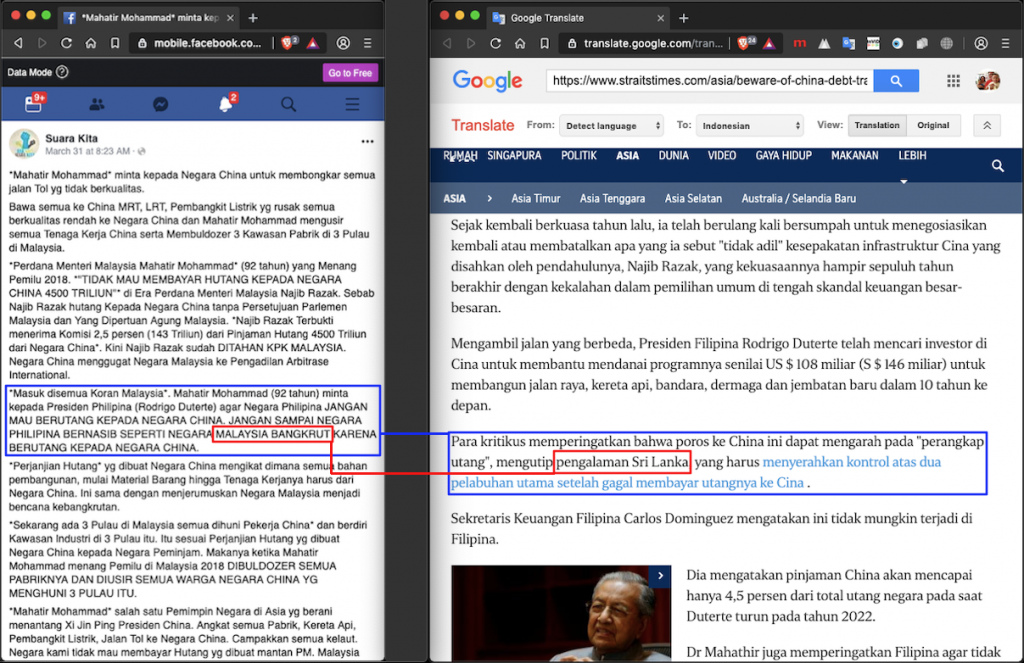Open the DUNIA menu section

point(673,155)
